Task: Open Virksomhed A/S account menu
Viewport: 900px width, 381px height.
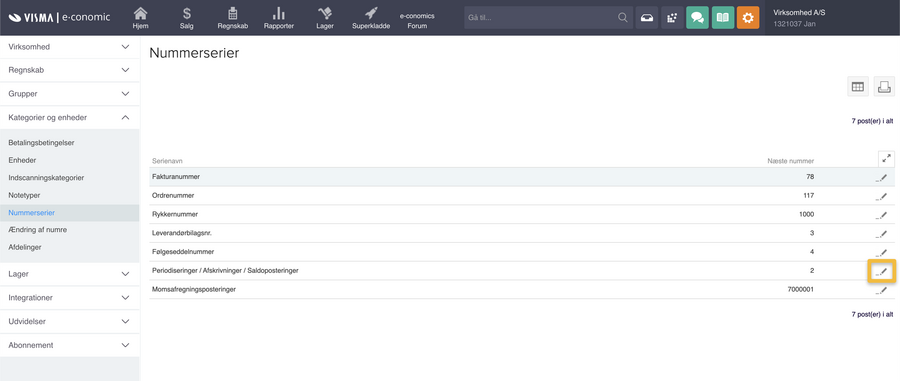Action: tap(800, 18)
